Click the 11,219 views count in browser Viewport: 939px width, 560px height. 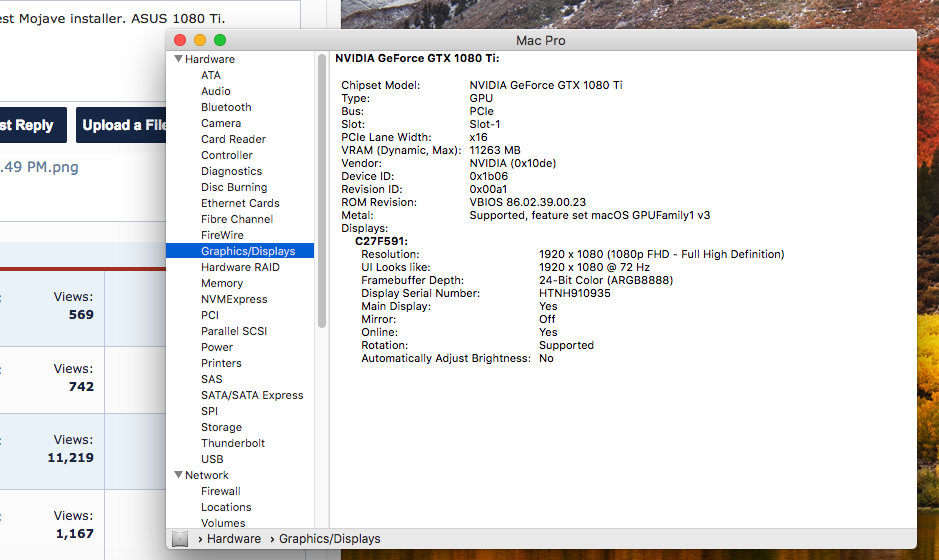71,458
